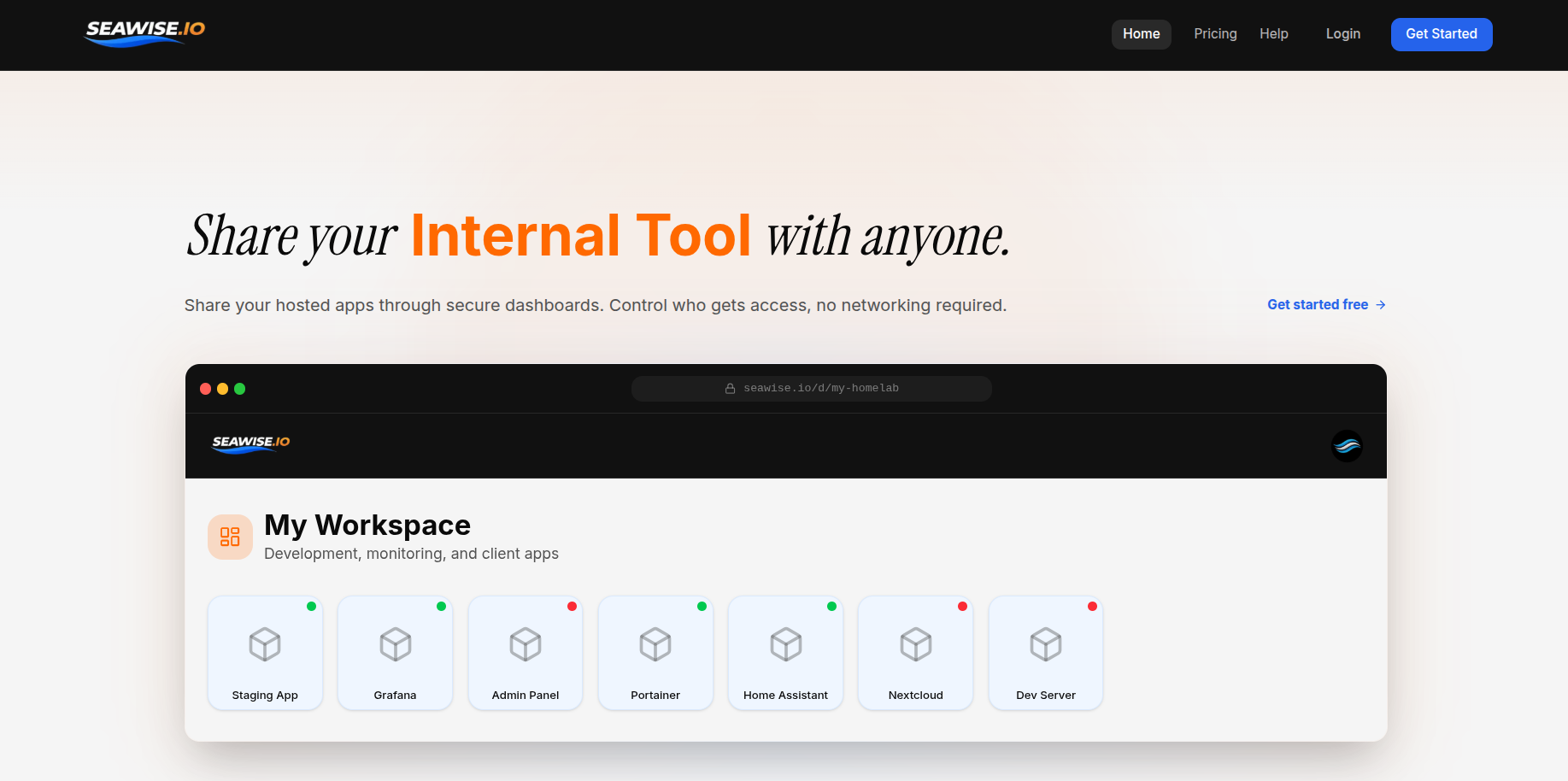Screen dimensions: 1568x781
Task: Follow the Get started free link
Action: [x=1326, y=305]
